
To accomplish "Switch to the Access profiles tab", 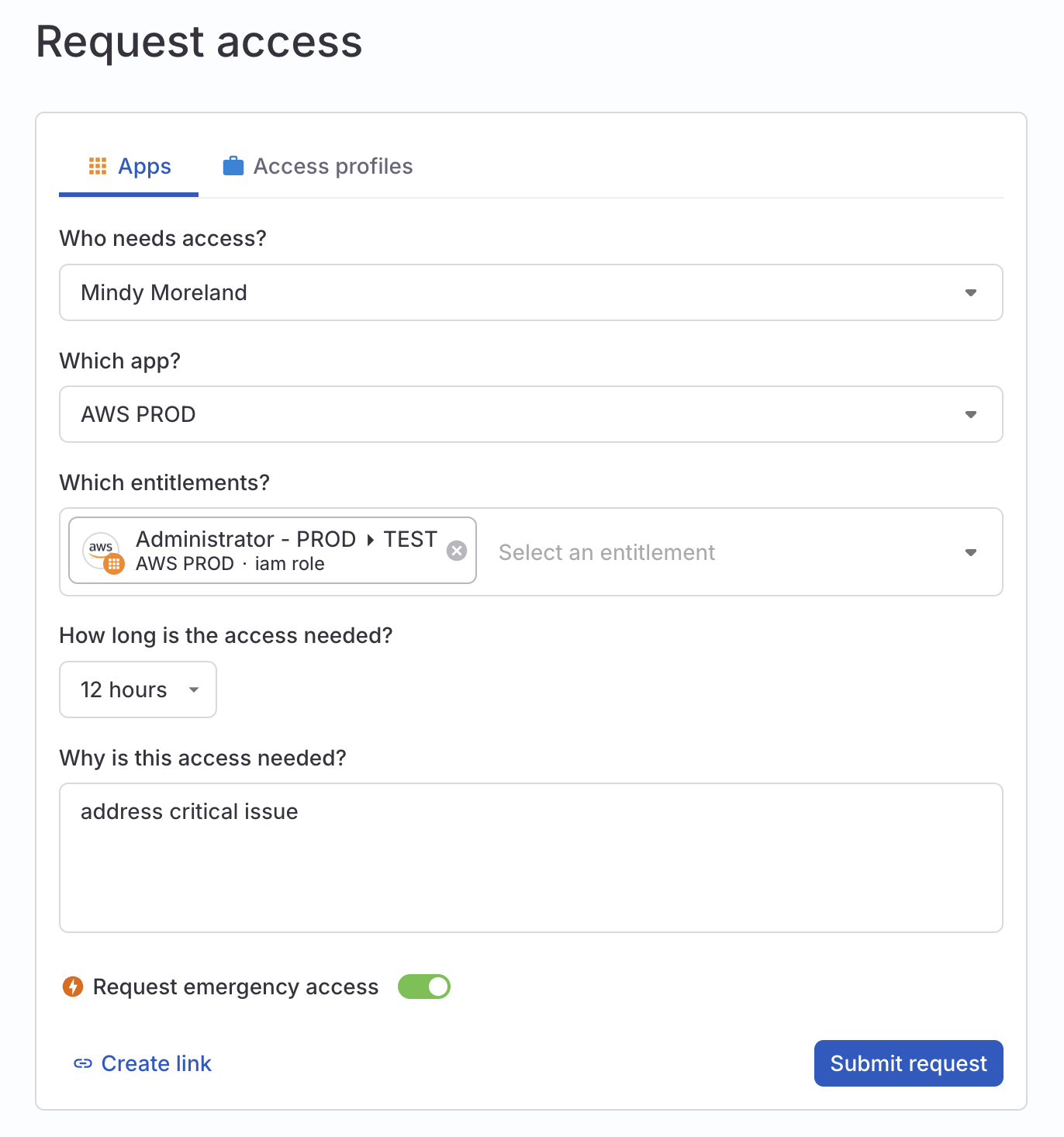I will click(x=332, y=165).
